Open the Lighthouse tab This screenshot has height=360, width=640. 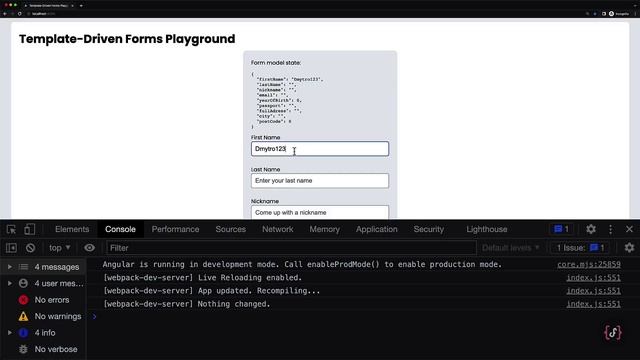pyautogui.click(x=487, y=229)
